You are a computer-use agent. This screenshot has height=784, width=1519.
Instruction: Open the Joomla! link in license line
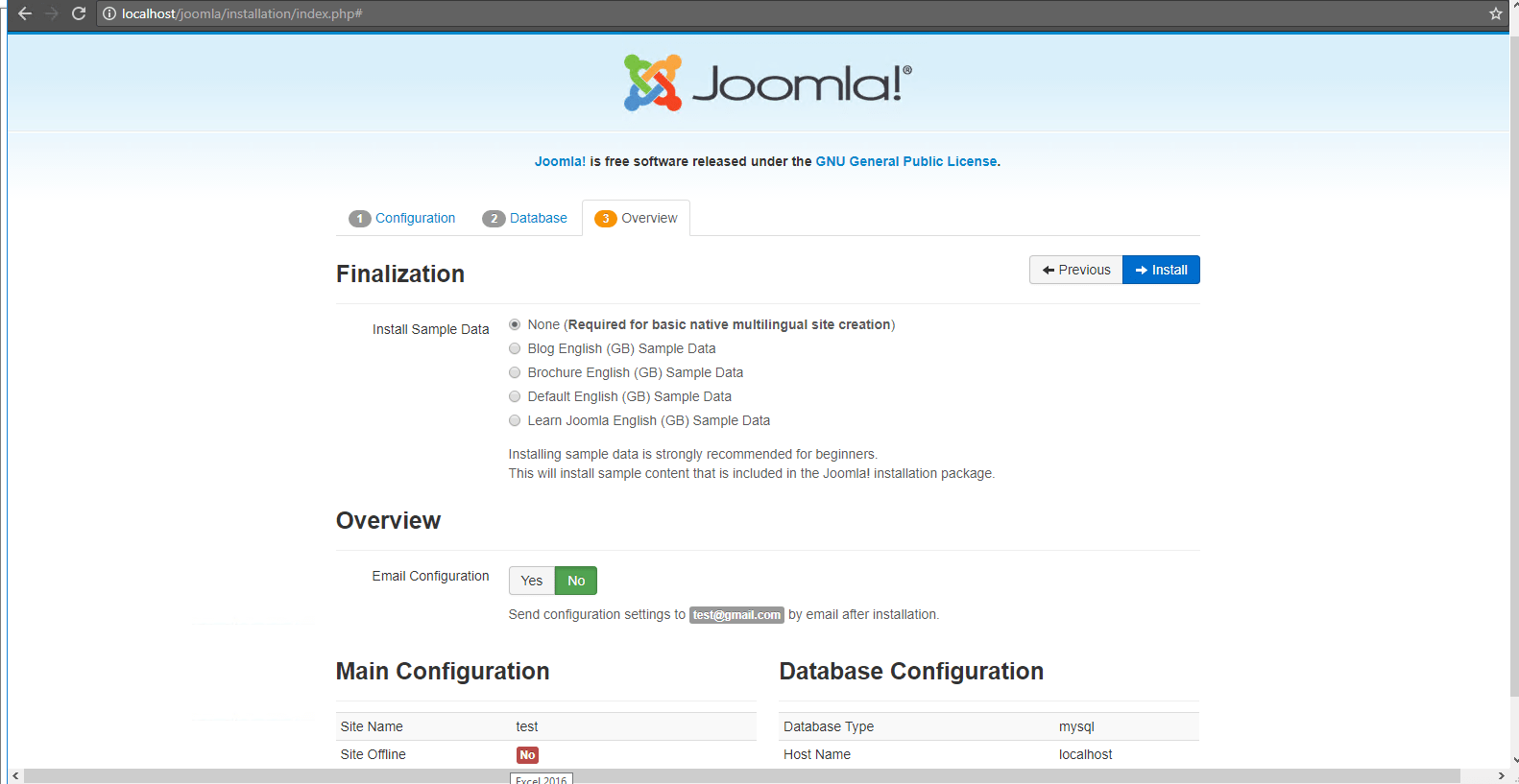coord(560,161)
